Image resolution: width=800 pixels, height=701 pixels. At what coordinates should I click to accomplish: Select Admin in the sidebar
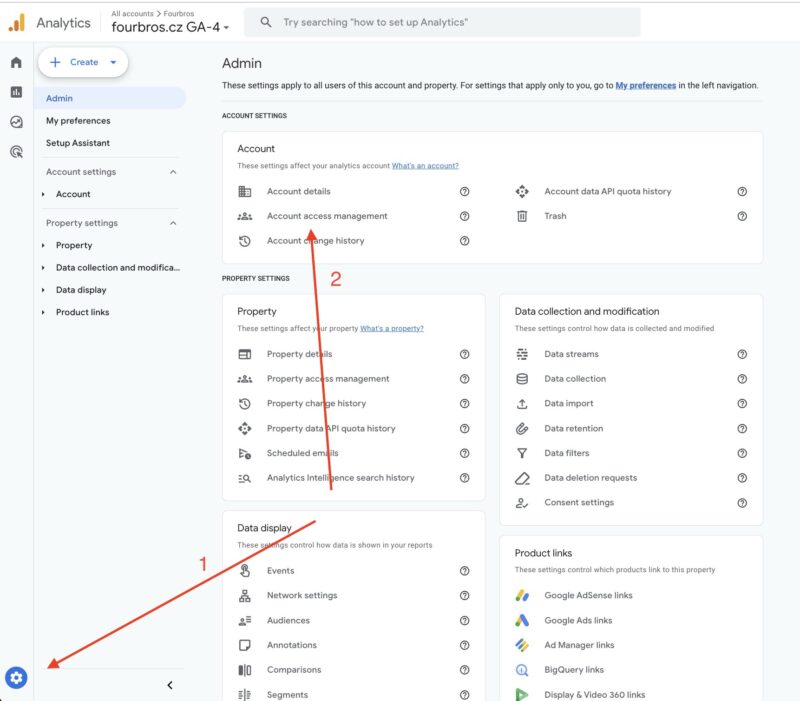click(110, 98)
